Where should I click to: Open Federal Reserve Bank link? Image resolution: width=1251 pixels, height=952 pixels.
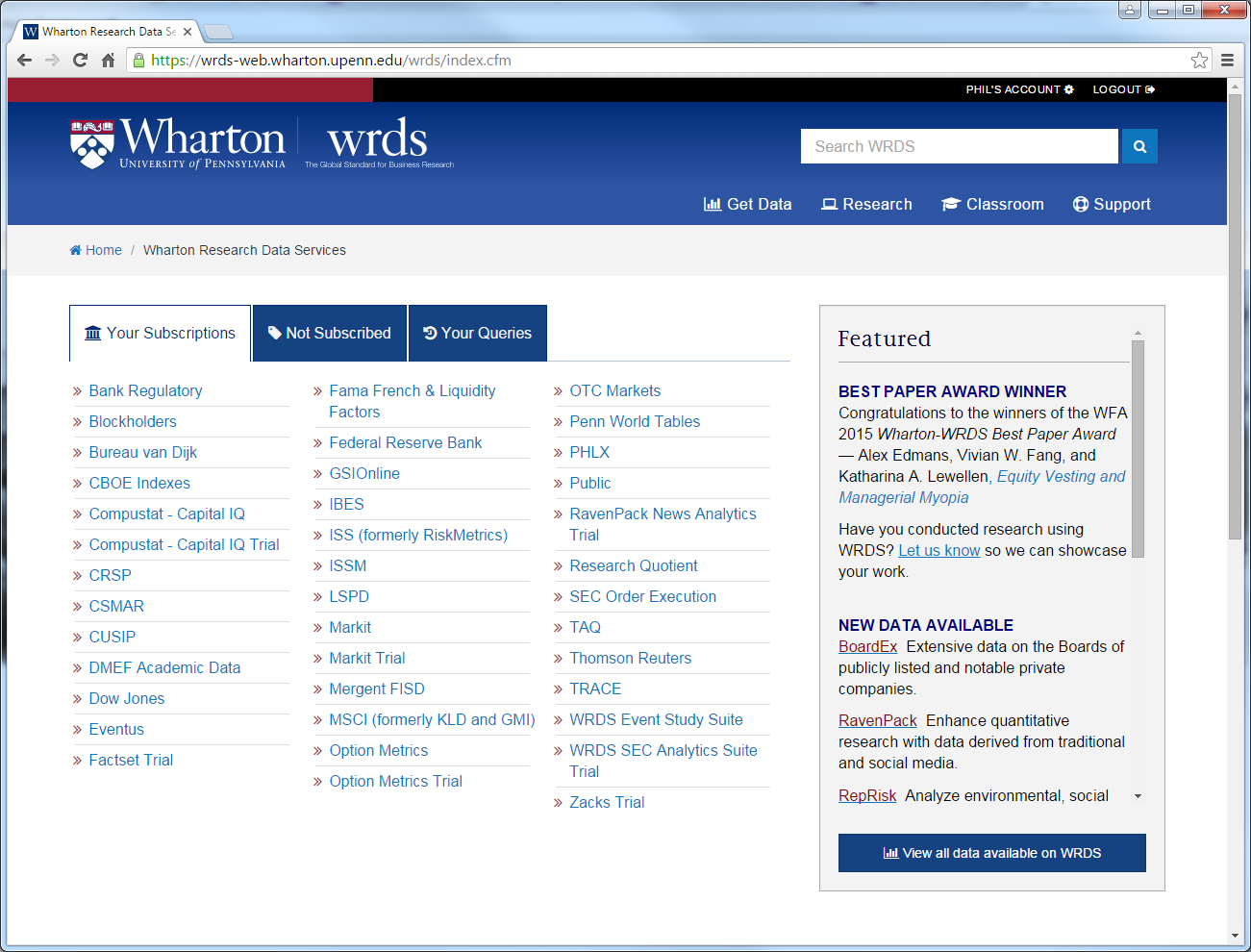point(405,442)
